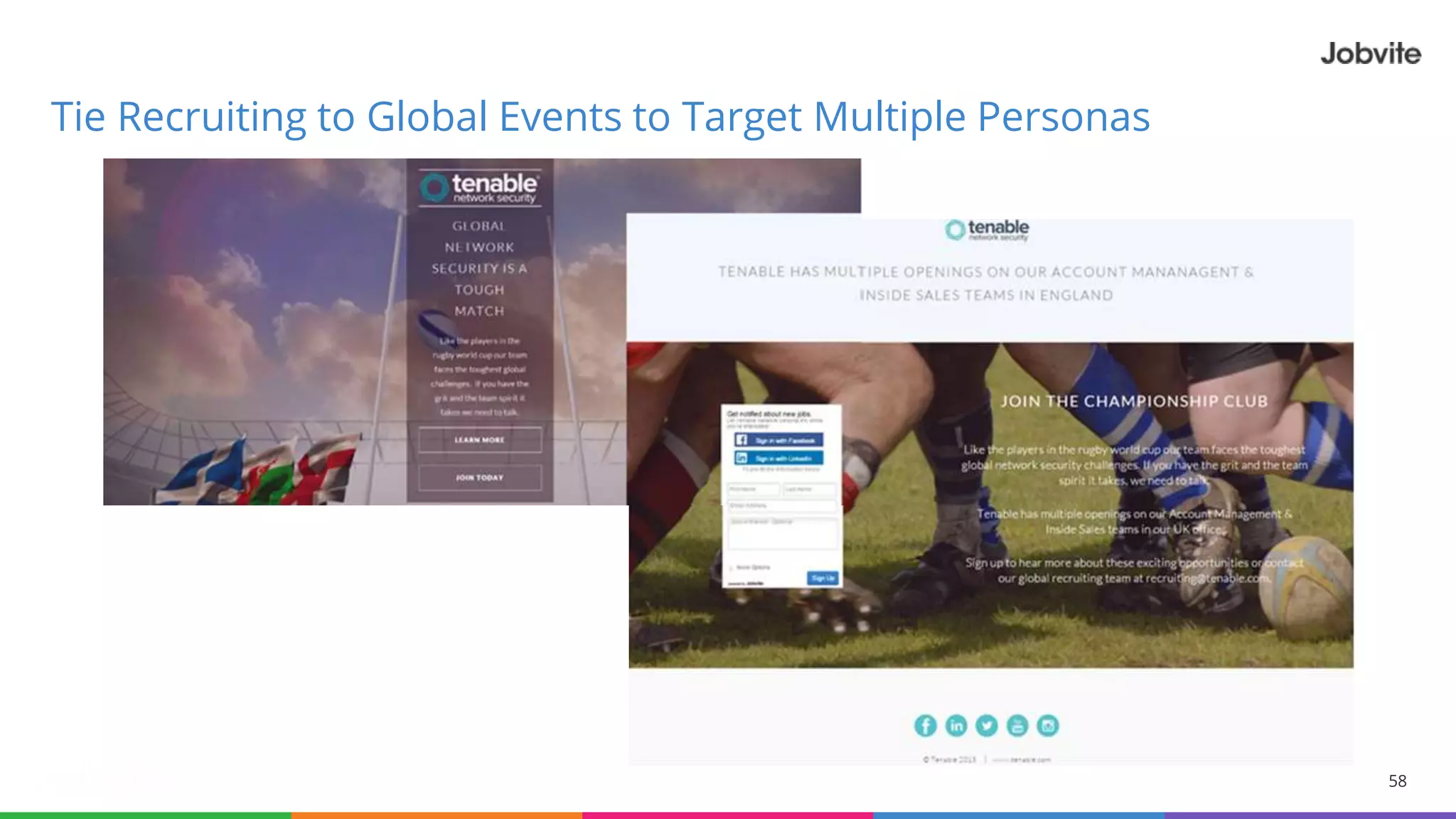Image resolution: width=1456 pixels, height=819 pixels.
Task: Click the Facebook icon in page footer
Action: coord(925,726)
